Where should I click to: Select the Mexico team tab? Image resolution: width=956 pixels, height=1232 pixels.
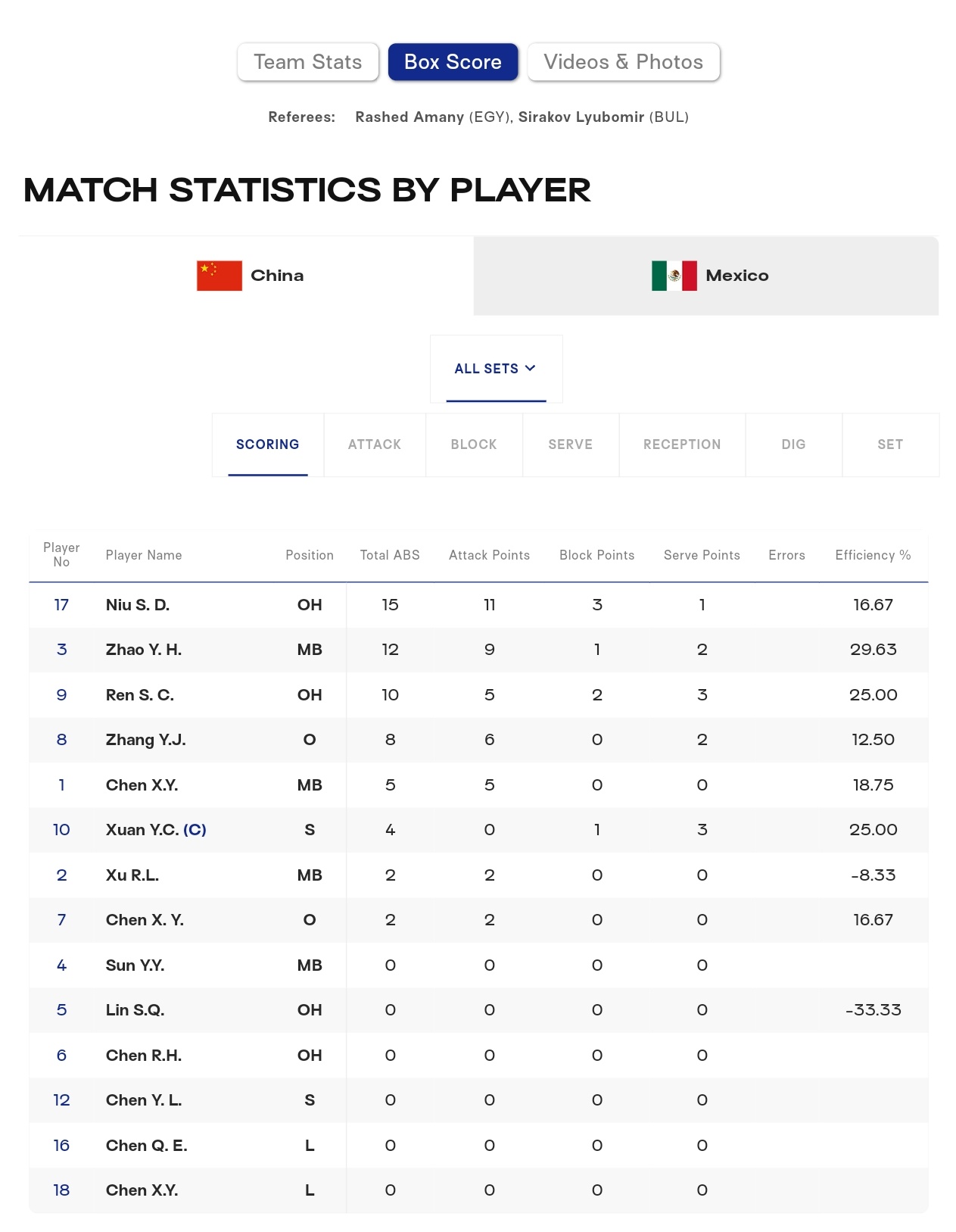[706, 276]
